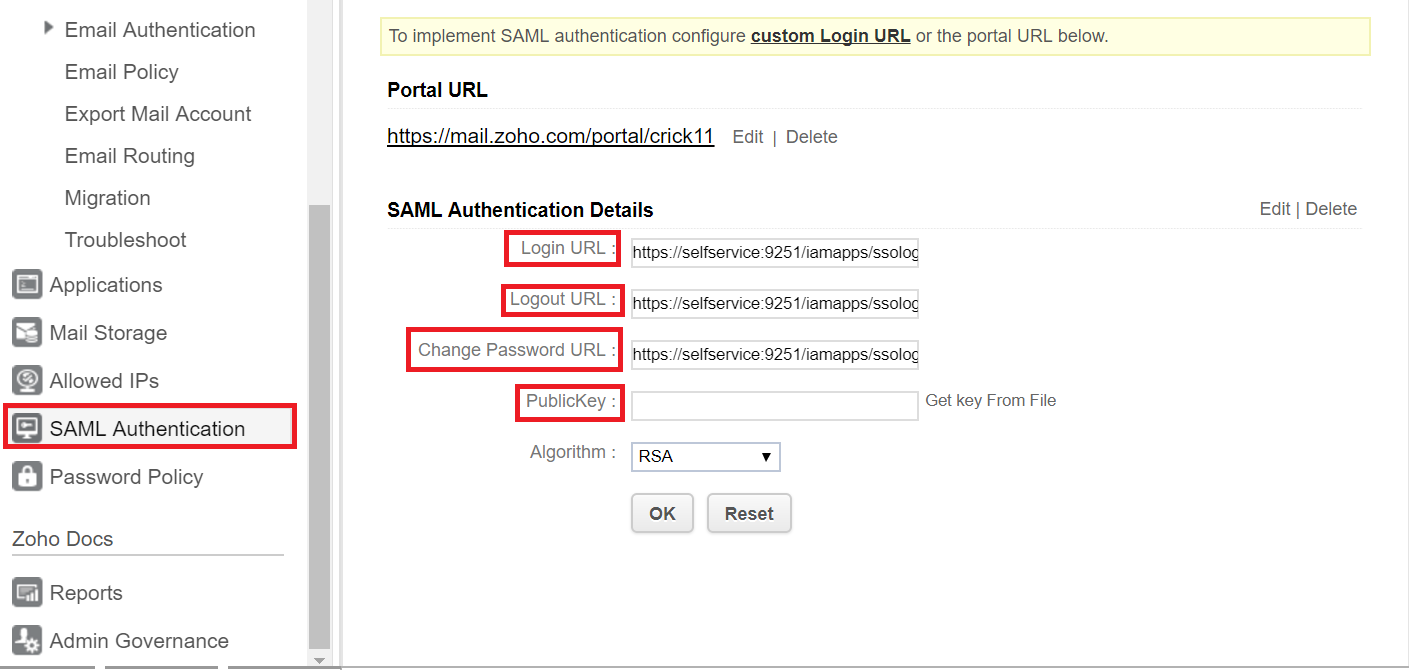This screenshot has height=670, width=1409.
Task: Open the Algorithm RSA dropdown
Action: (x=705, y=457)
